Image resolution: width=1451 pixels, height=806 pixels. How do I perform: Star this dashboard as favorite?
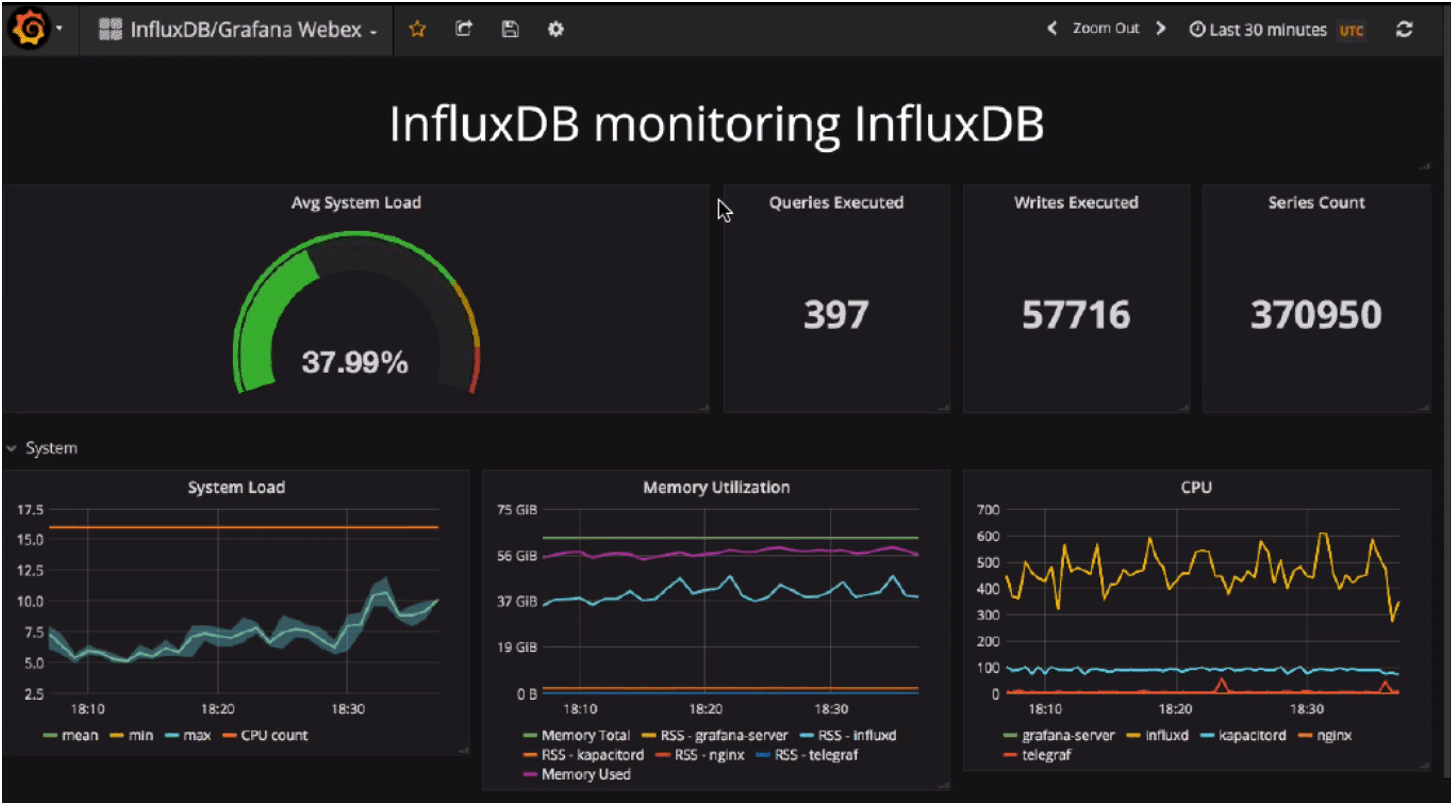click(x=417, y=29)
